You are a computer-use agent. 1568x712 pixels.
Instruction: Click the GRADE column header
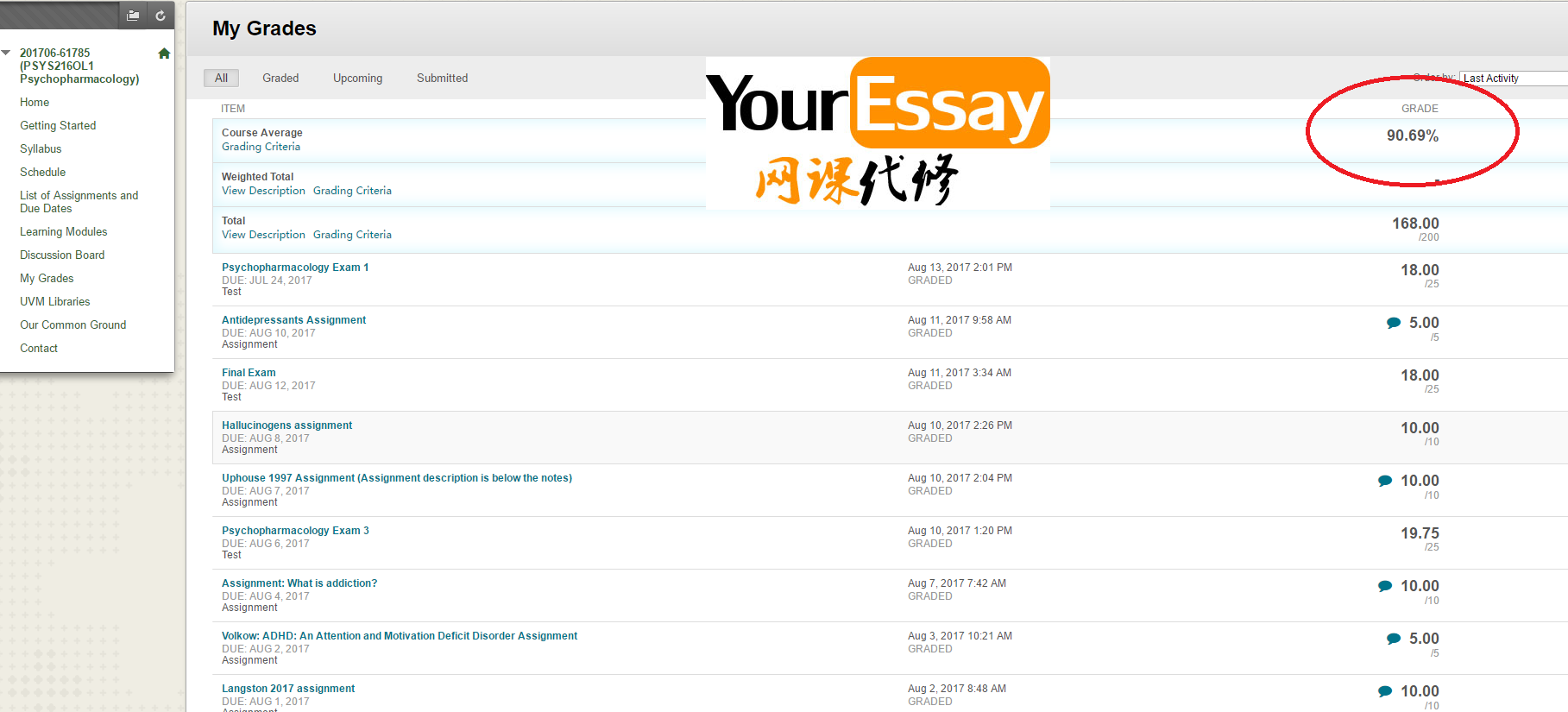(1420, 109)
